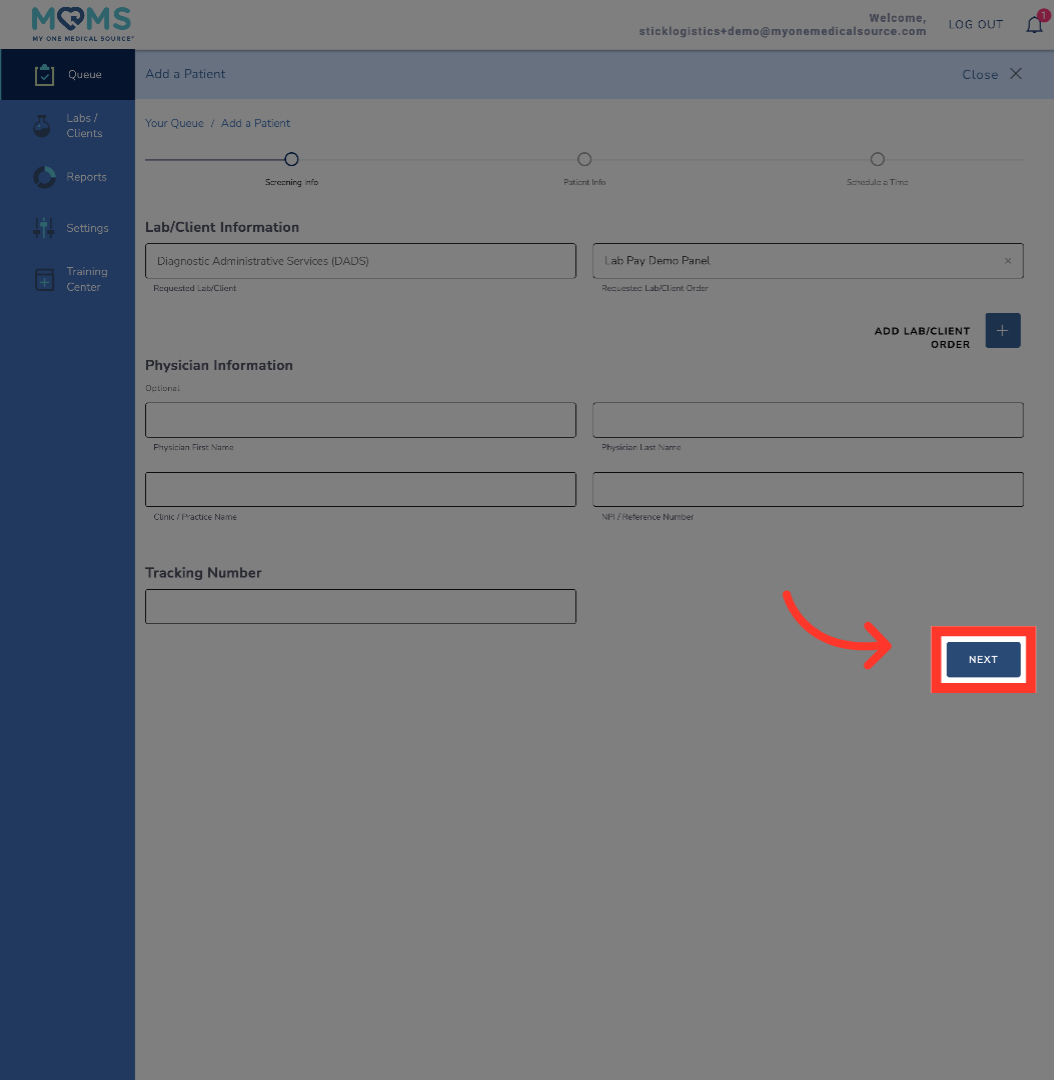Viewport: 1054px width, 1080px height.
Task: Click the Tracking Number input field
Action: (x=360, y=606)
